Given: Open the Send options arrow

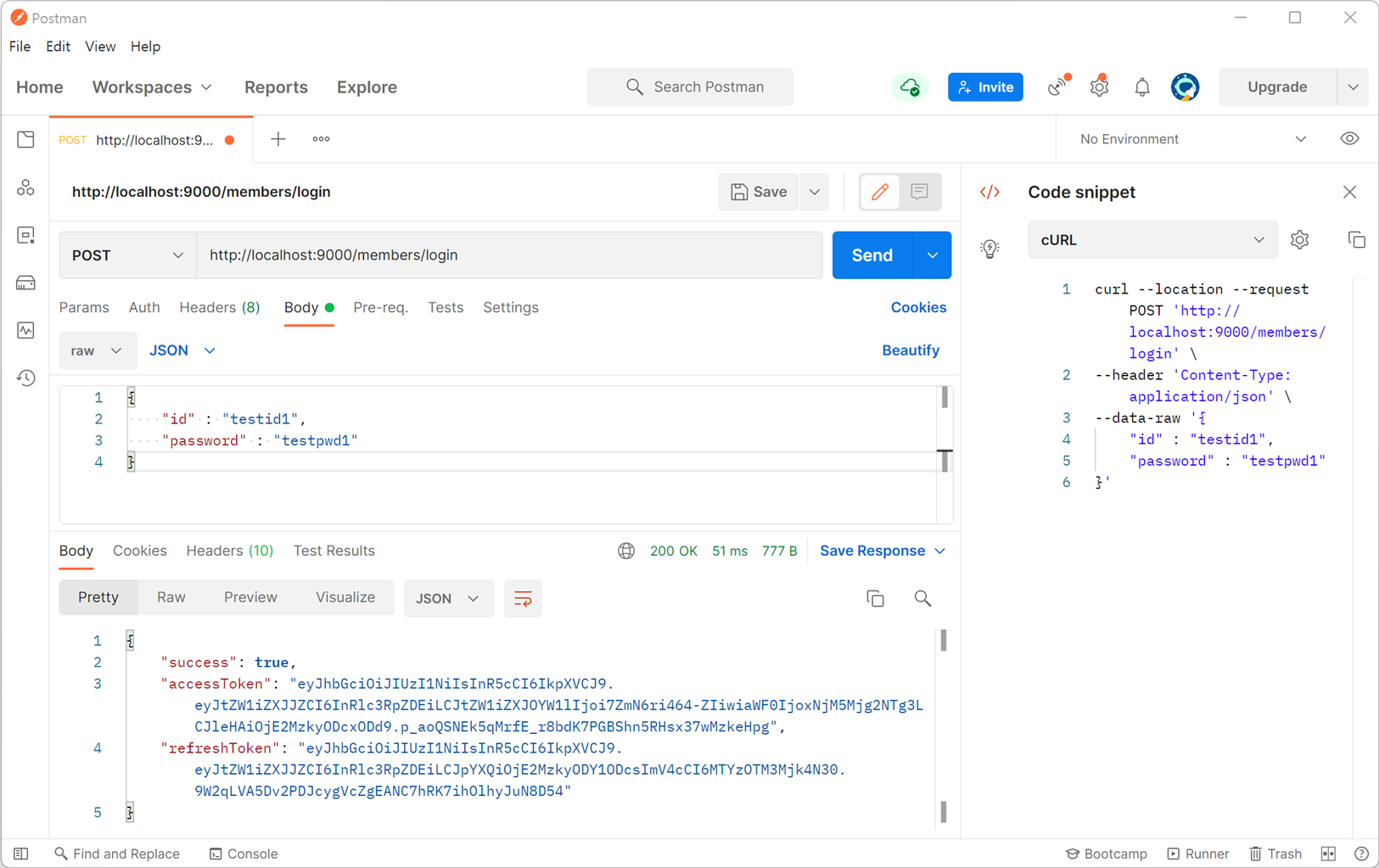Looking at the screenshot, I should 932,255.
